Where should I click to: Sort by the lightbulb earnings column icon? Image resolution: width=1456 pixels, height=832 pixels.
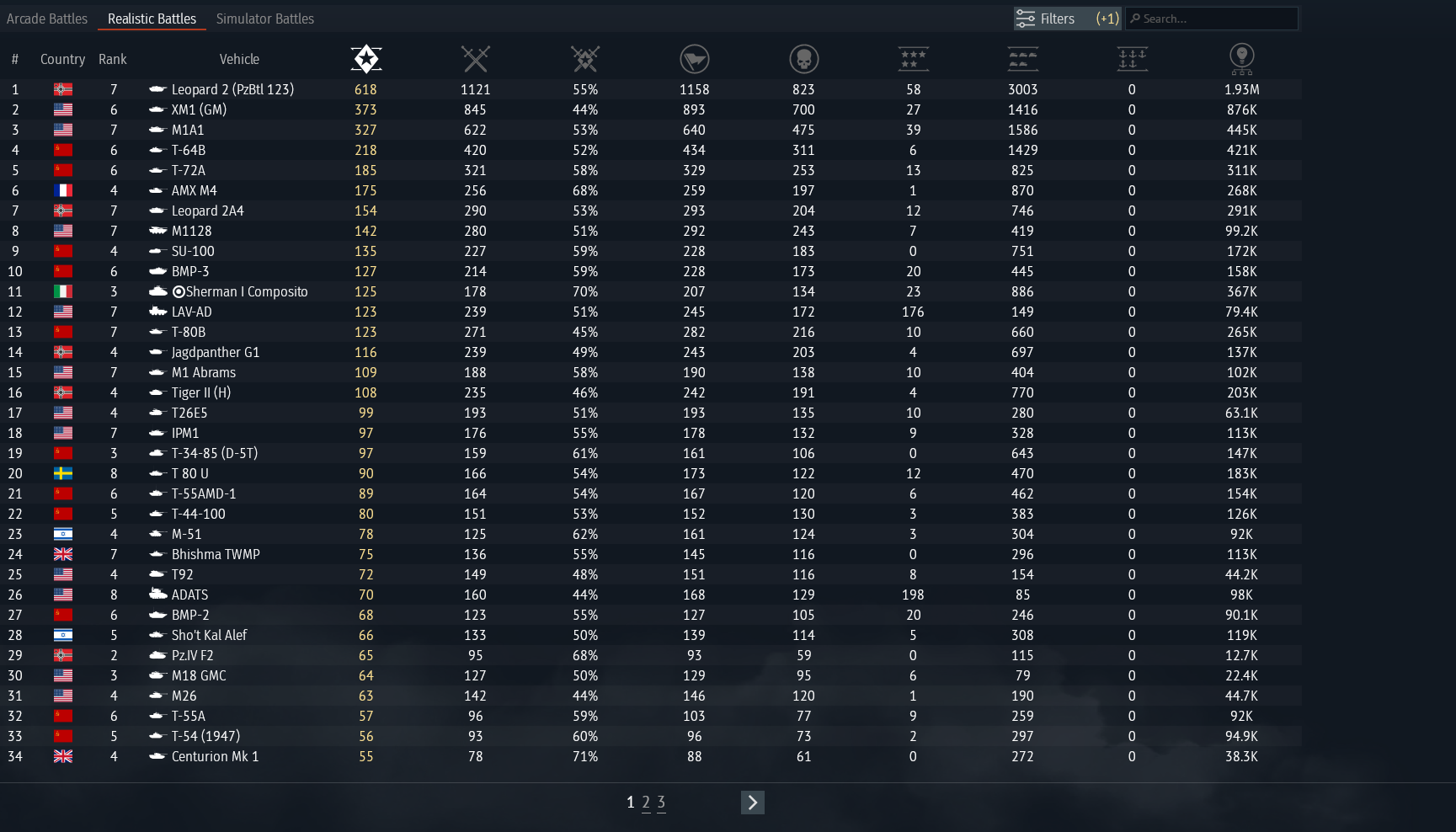1241,57
